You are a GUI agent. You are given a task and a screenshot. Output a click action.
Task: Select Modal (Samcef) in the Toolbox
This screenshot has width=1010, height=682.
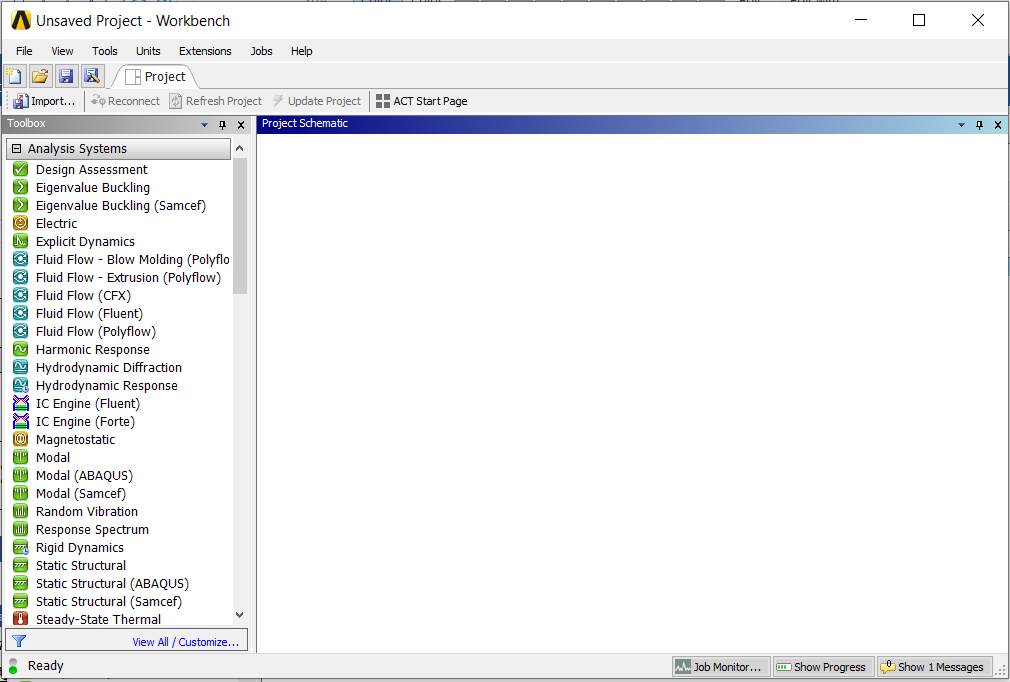coord(81,494)
